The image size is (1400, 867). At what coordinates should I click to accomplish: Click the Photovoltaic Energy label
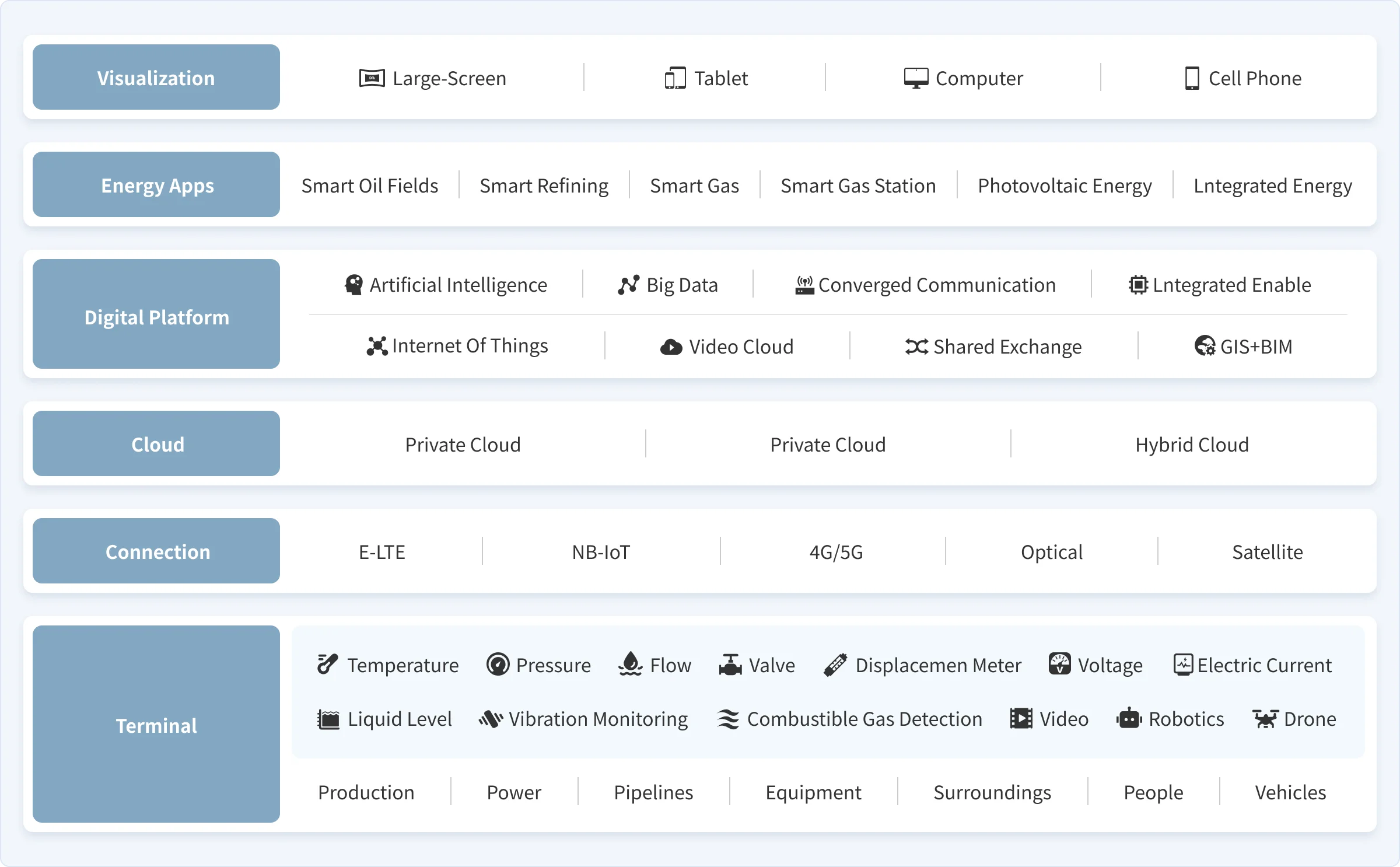coord(1065,186)
